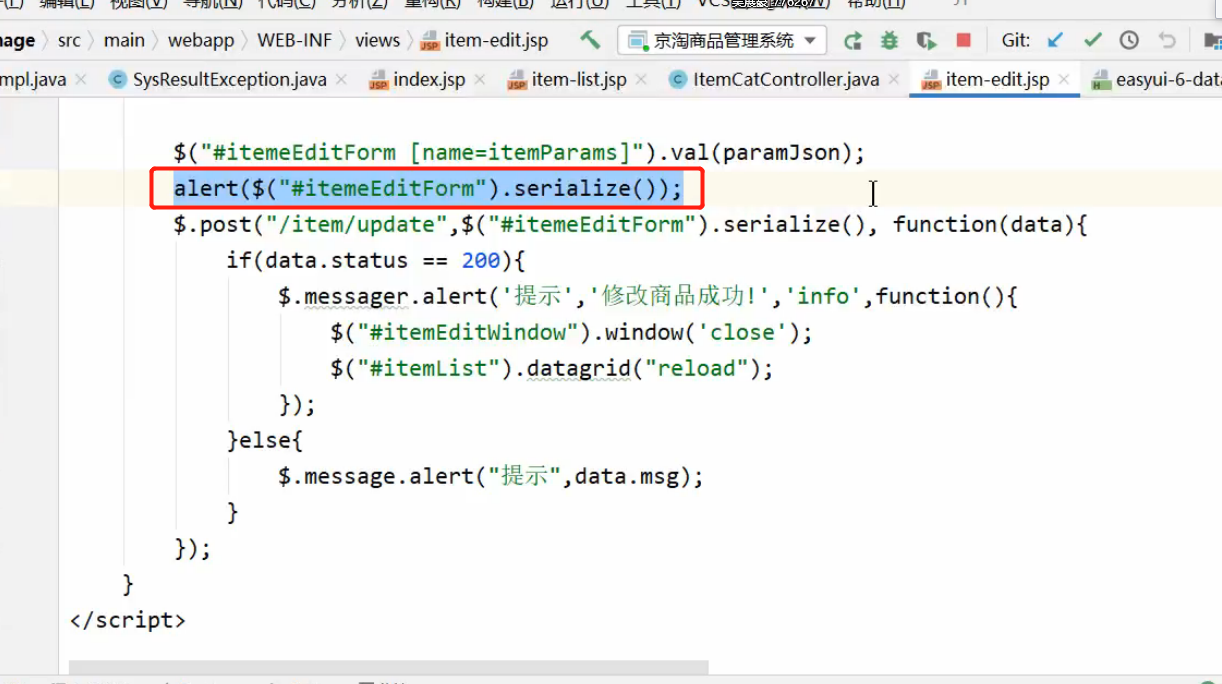Click the editor's horizontal scrollbar
Viewport: 1222px width, 684px height.
[388, 667]
